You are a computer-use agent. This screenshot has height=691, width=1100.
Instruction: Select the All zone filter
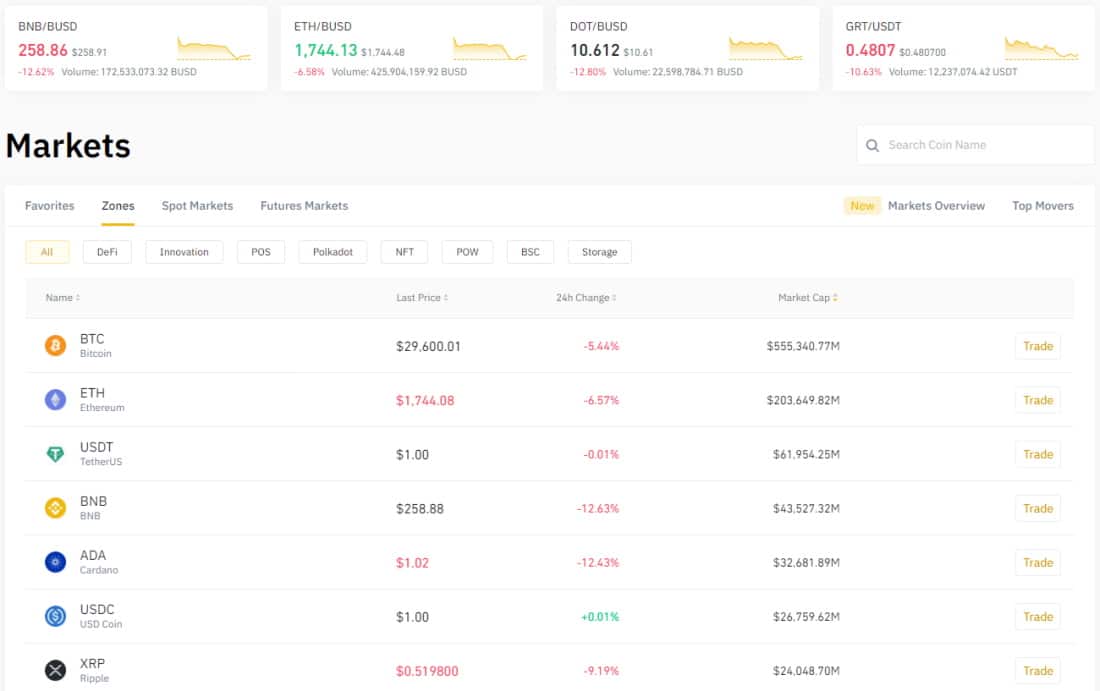point(47,252)
